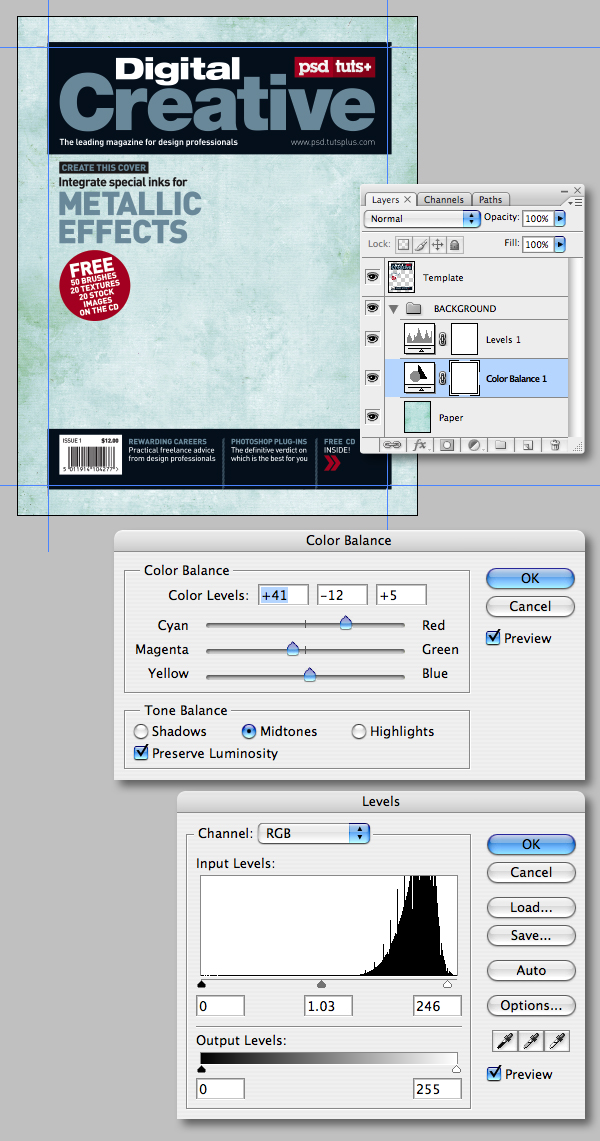The width and height of the screenshot is (600, 1141).
Task: Click the Options... button in Levels
Action: (531, 1006)
